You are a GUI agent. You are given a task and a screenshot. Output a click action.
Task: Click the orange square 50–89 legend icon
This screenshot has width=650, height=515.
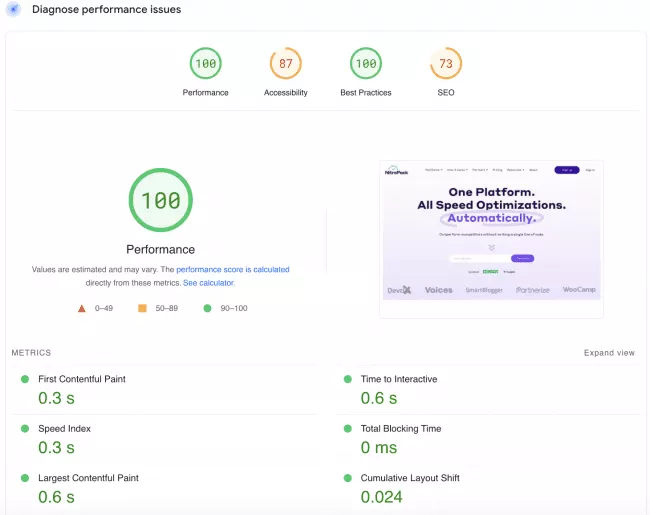[142, 308]
